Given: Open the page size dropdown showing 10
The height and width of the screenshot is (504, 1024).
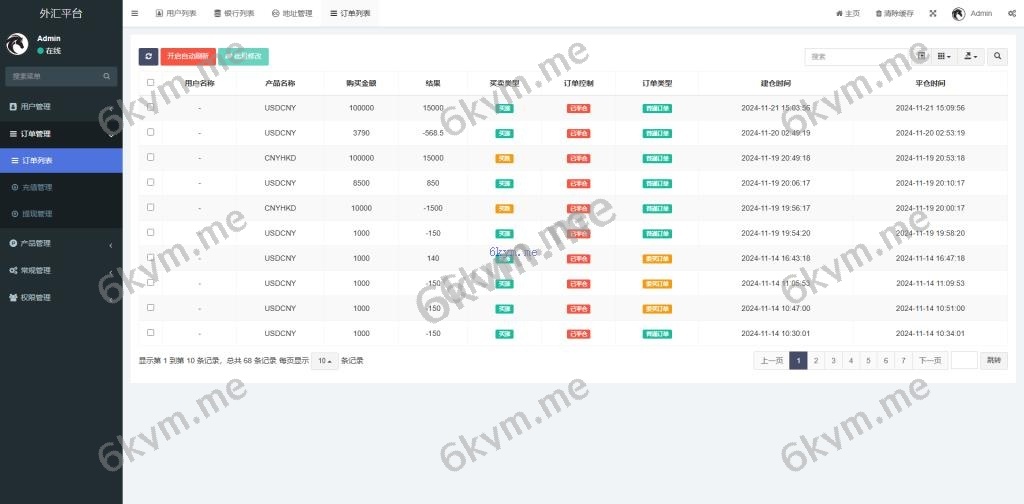Looking at the screenshot, I should (x=324, y=360).
